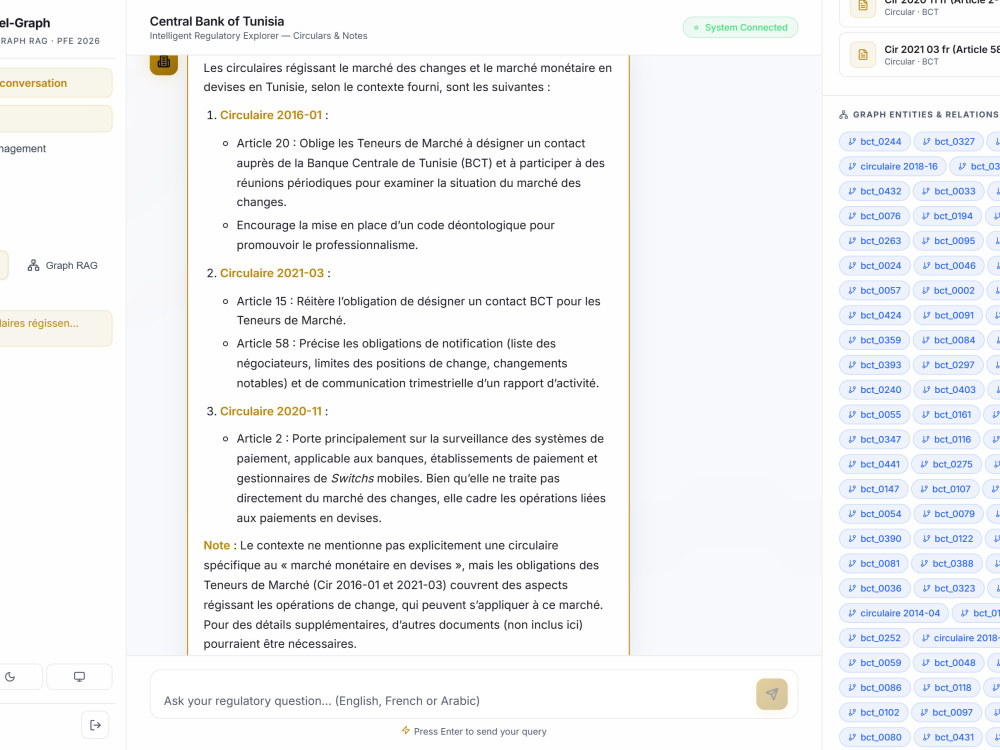Select the bct_0194 entity chip

tap(947, 216)
